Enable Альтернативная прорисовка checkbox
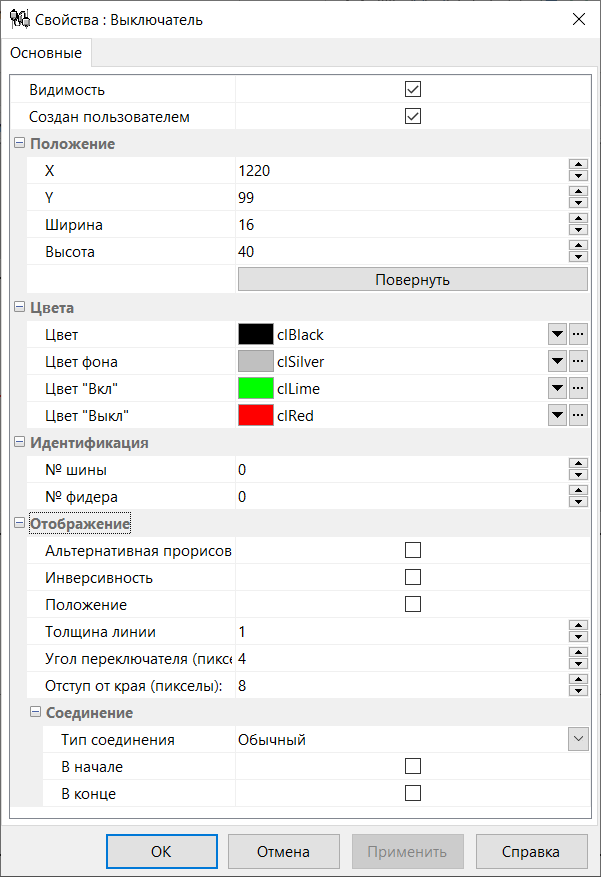The height and width of the screenshot is (877, 601). (x=413, y=550)
